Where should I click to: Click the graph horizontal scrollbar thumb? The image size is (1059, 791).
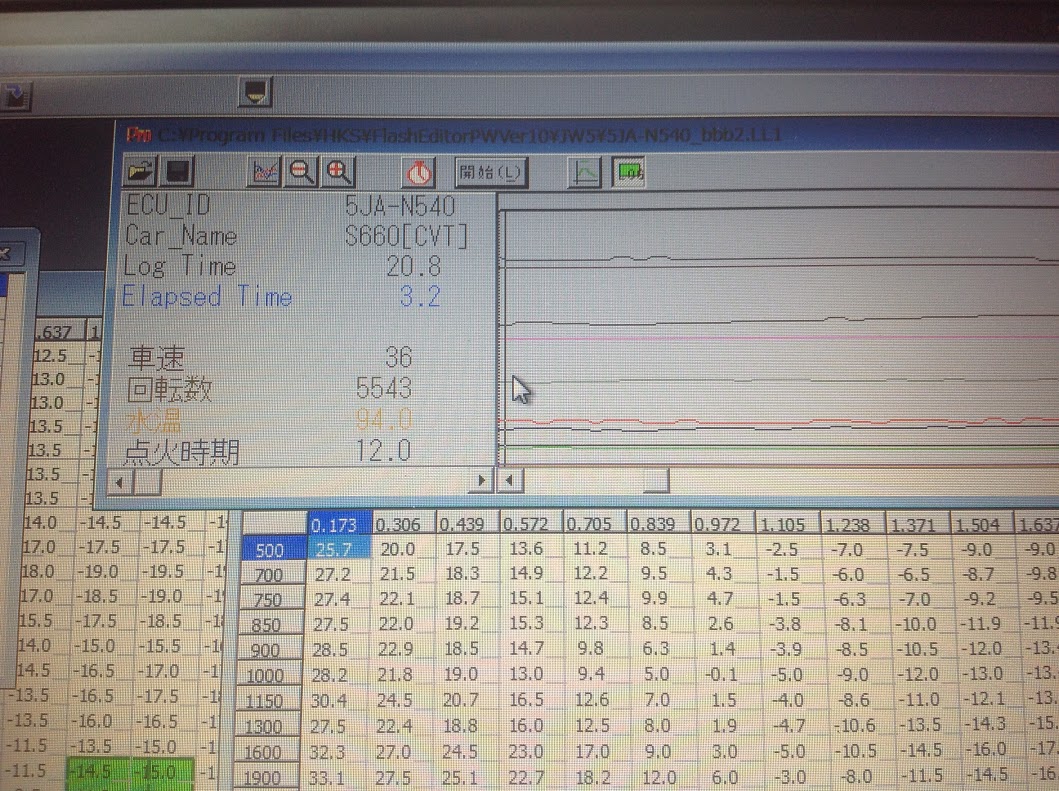pyautogui.click(x=656, y=481)
